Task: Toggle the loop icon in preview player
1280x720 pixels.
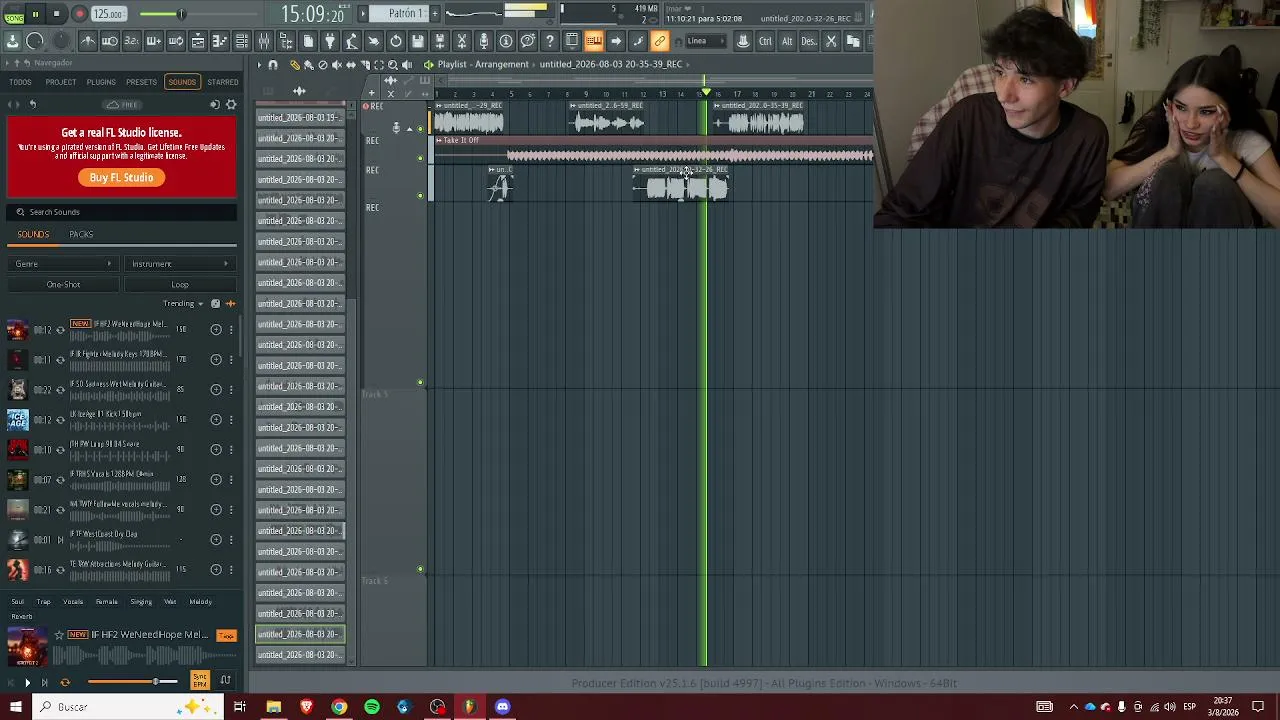Action: pyautogui.click(x=65, y=682)
